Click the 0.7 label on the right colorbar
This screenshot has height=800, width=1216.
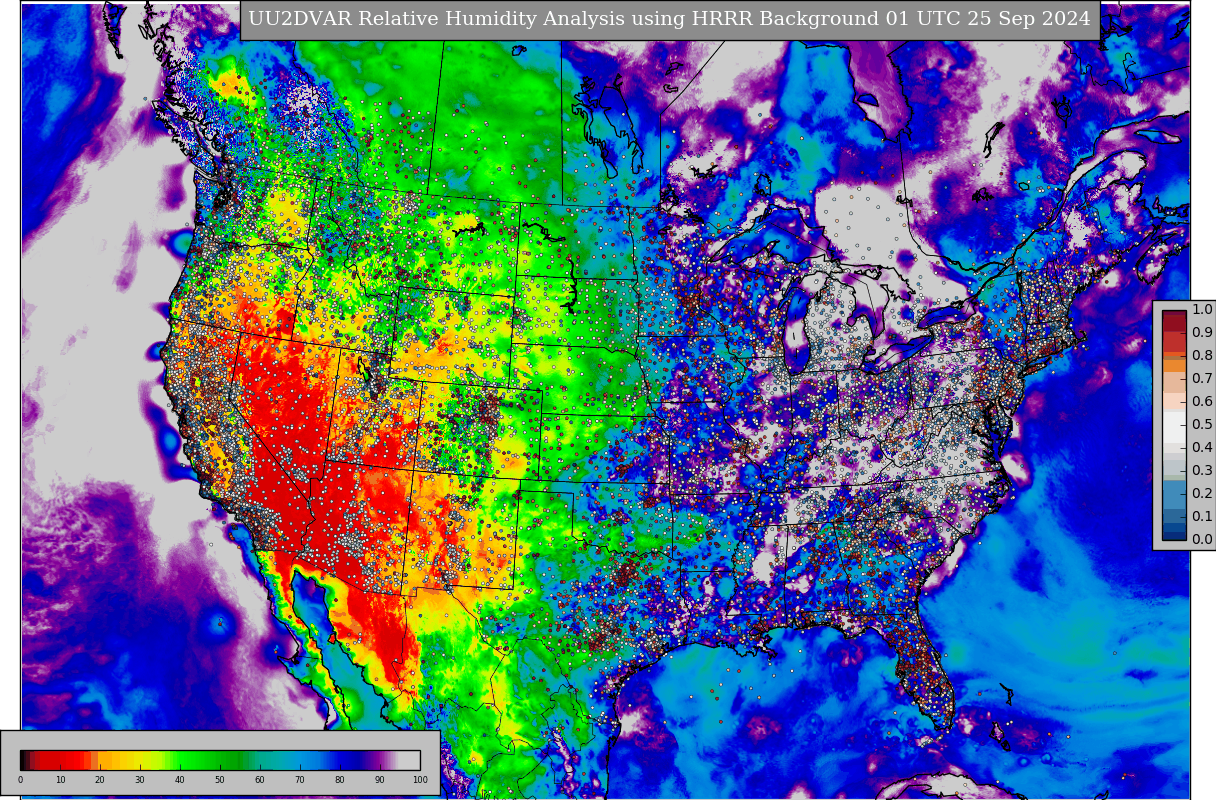(x=1202, y=378)
